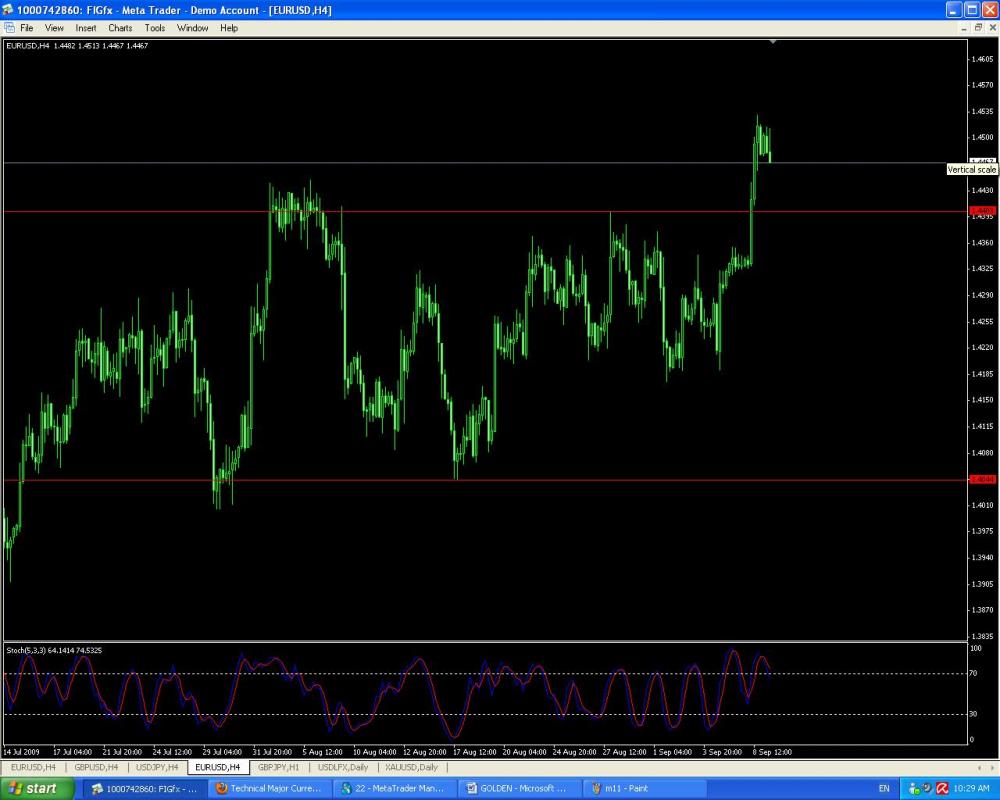Open the Tools menu

pyautogui.click(x=155, y=28)
